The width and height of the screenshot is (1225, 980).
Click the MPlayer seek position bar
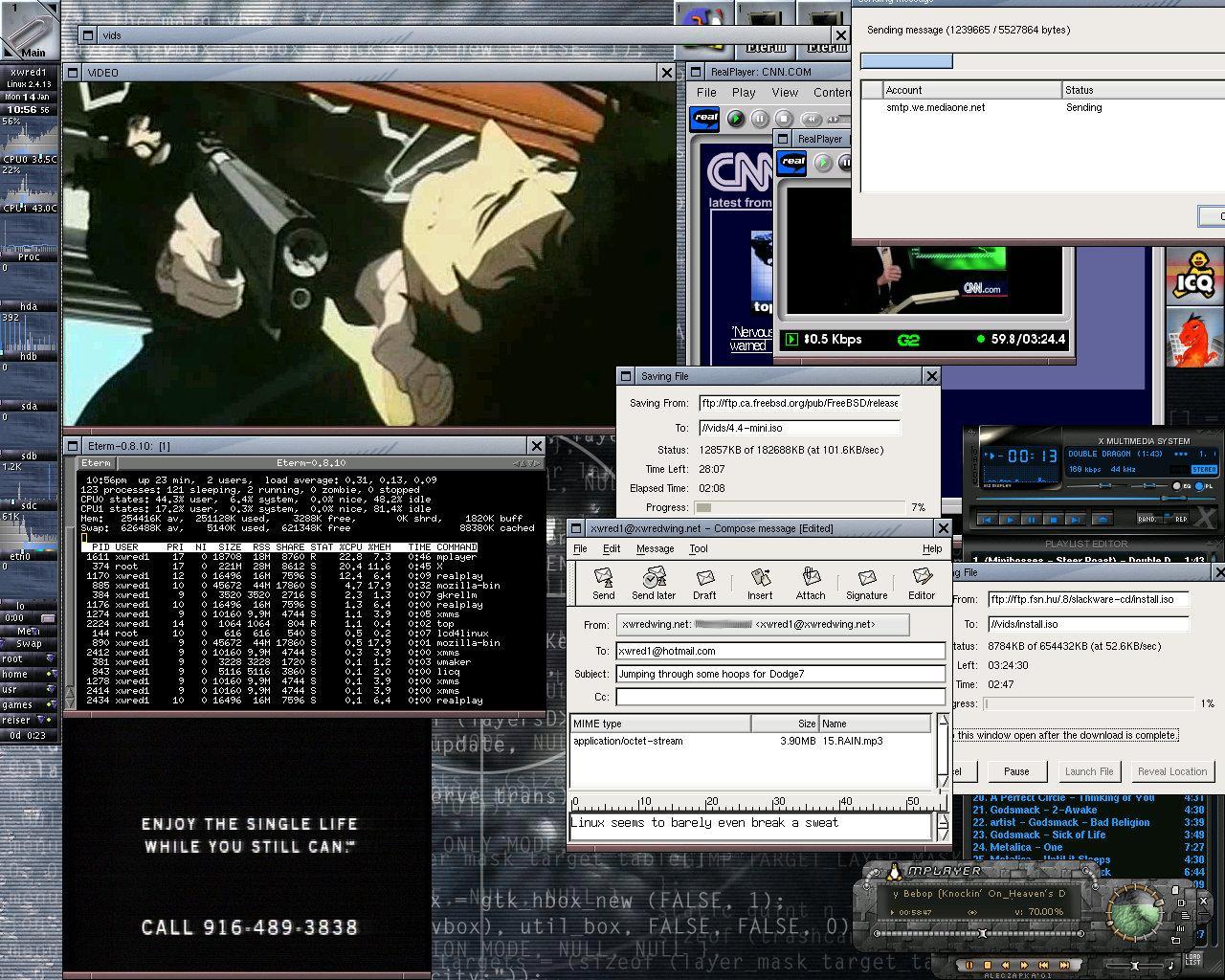click(x=980, y=932)
